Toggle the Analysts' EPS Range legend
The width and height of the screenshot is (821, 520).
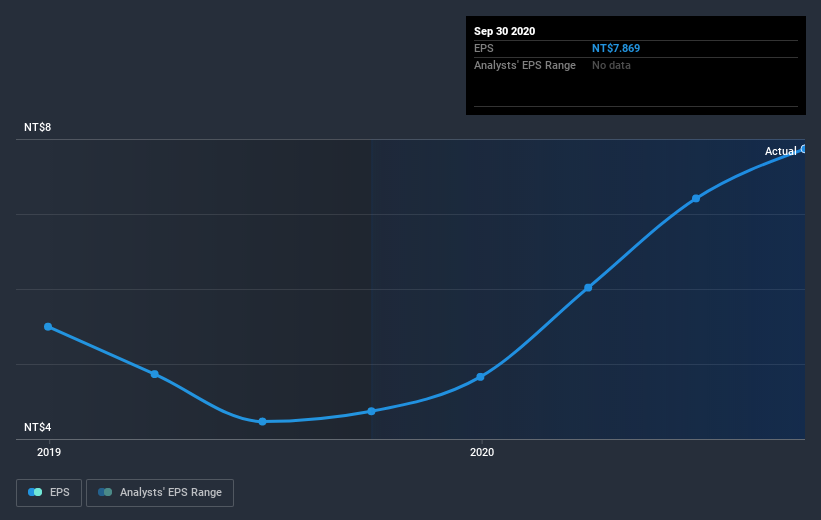coord(160,492)
